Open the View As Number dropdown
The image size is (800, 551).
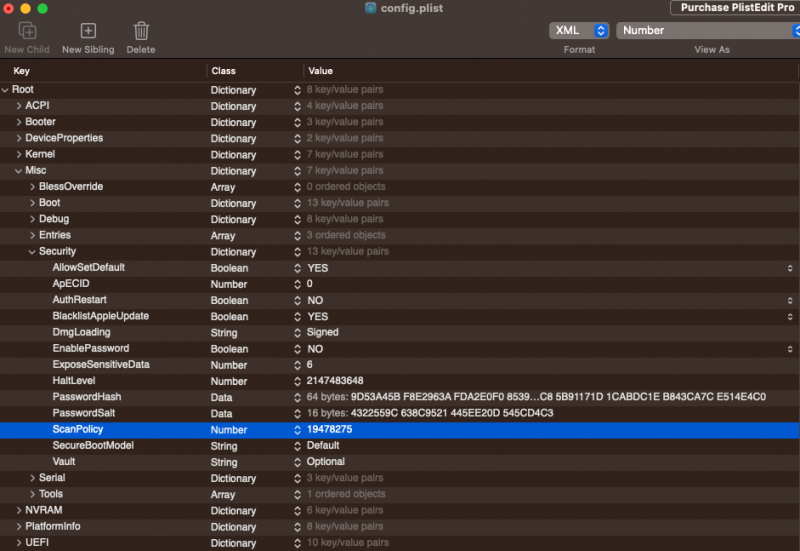tap(708, 31)
